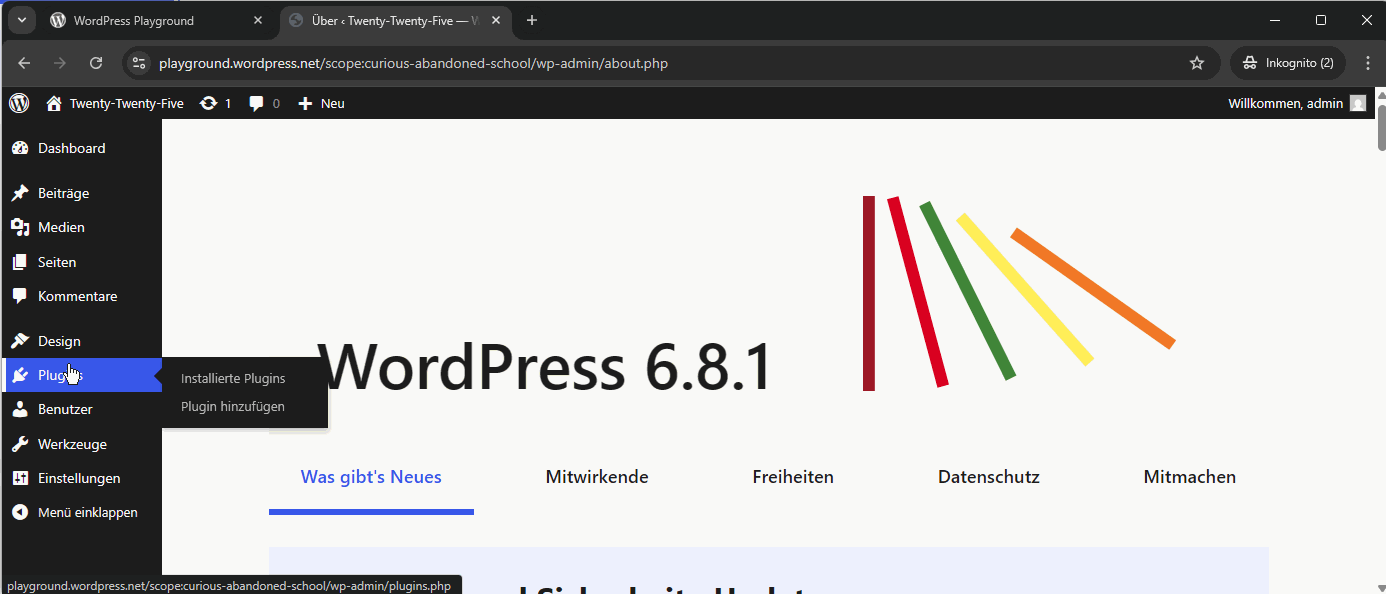Collapse the sidebar via Menü einklappen

[81, 512]
